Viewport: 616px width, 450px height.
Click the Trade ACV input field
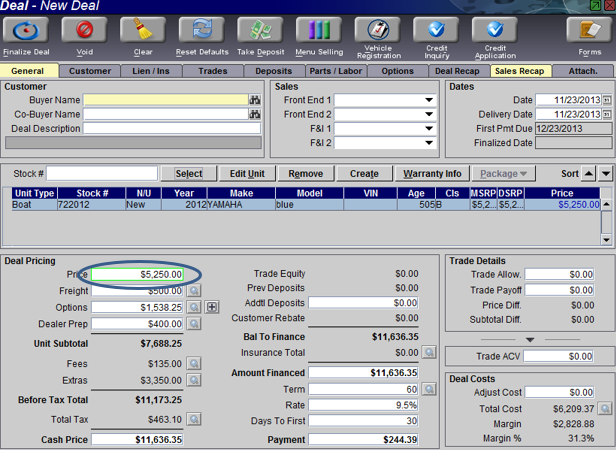coord(559,356)
